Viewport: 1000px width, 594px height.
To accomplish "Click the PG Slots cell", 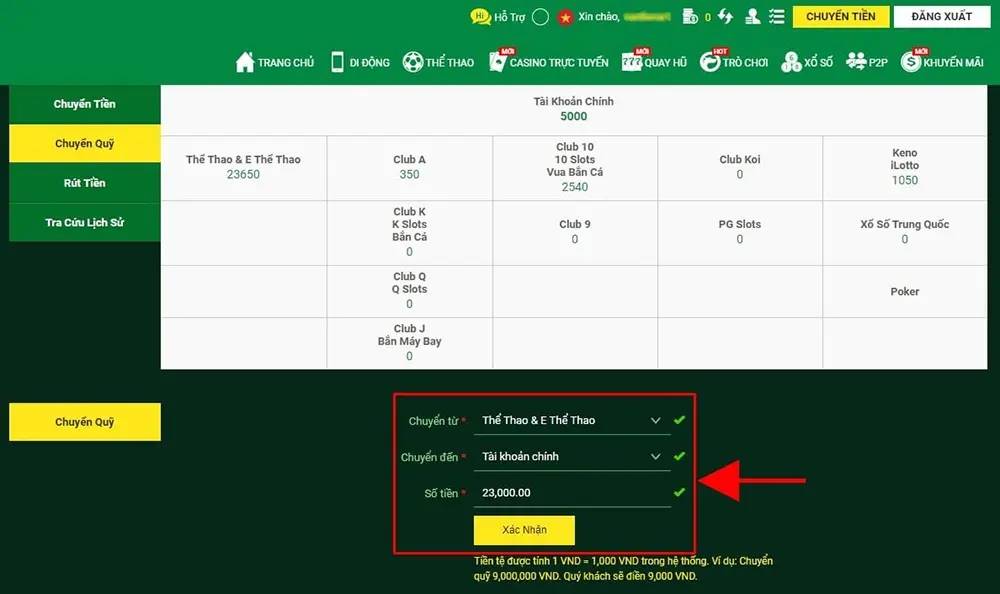I will 740,233.
